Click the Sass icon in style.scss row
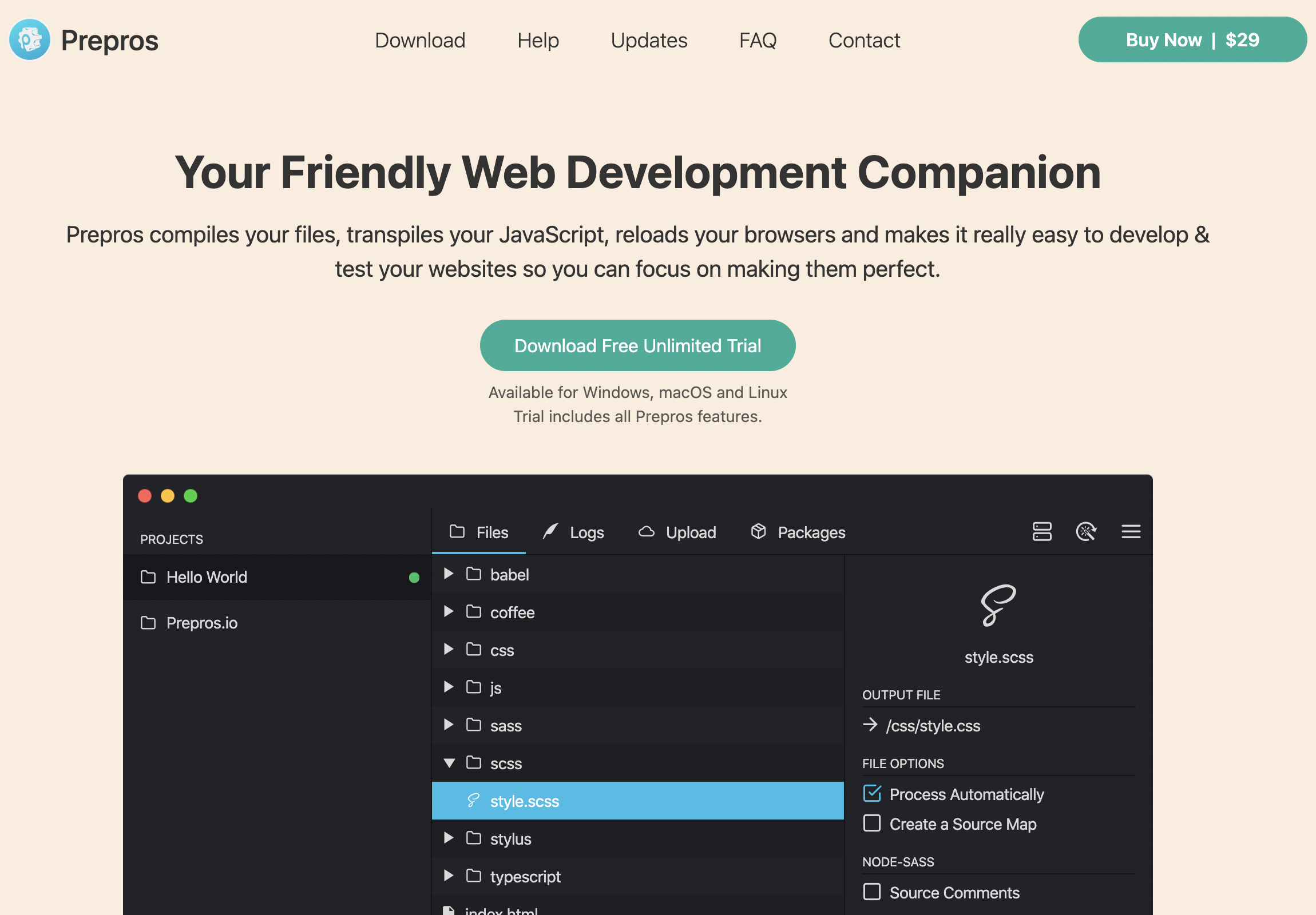The height and width of the screenshot is (915, 1316). (x=473, y=801)
